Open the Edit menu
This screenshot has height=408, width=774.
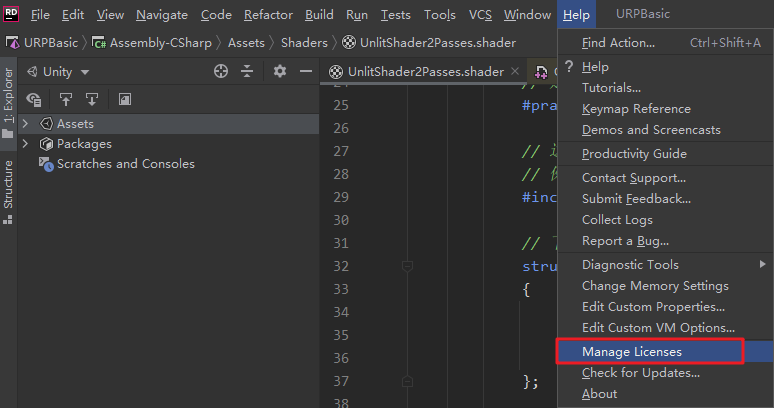click(73, 15)
